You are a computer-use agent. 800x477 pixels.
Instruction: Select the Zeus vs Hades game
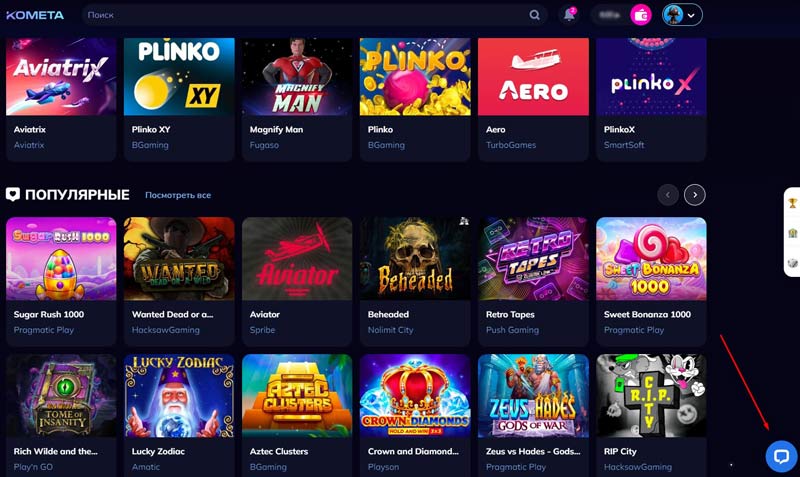pos(533,396)
